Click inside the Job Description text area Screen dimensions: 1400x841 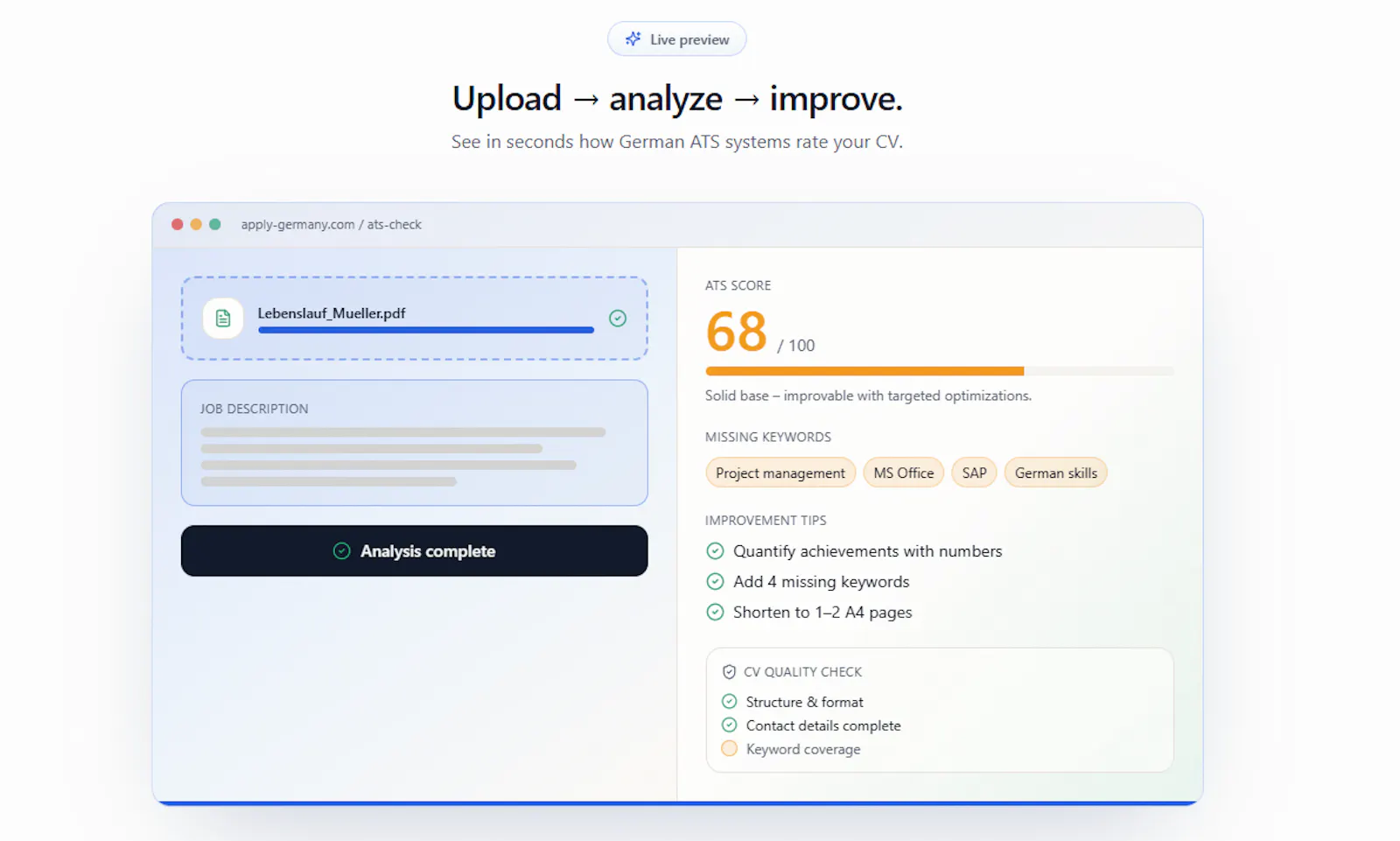(415, 443)
